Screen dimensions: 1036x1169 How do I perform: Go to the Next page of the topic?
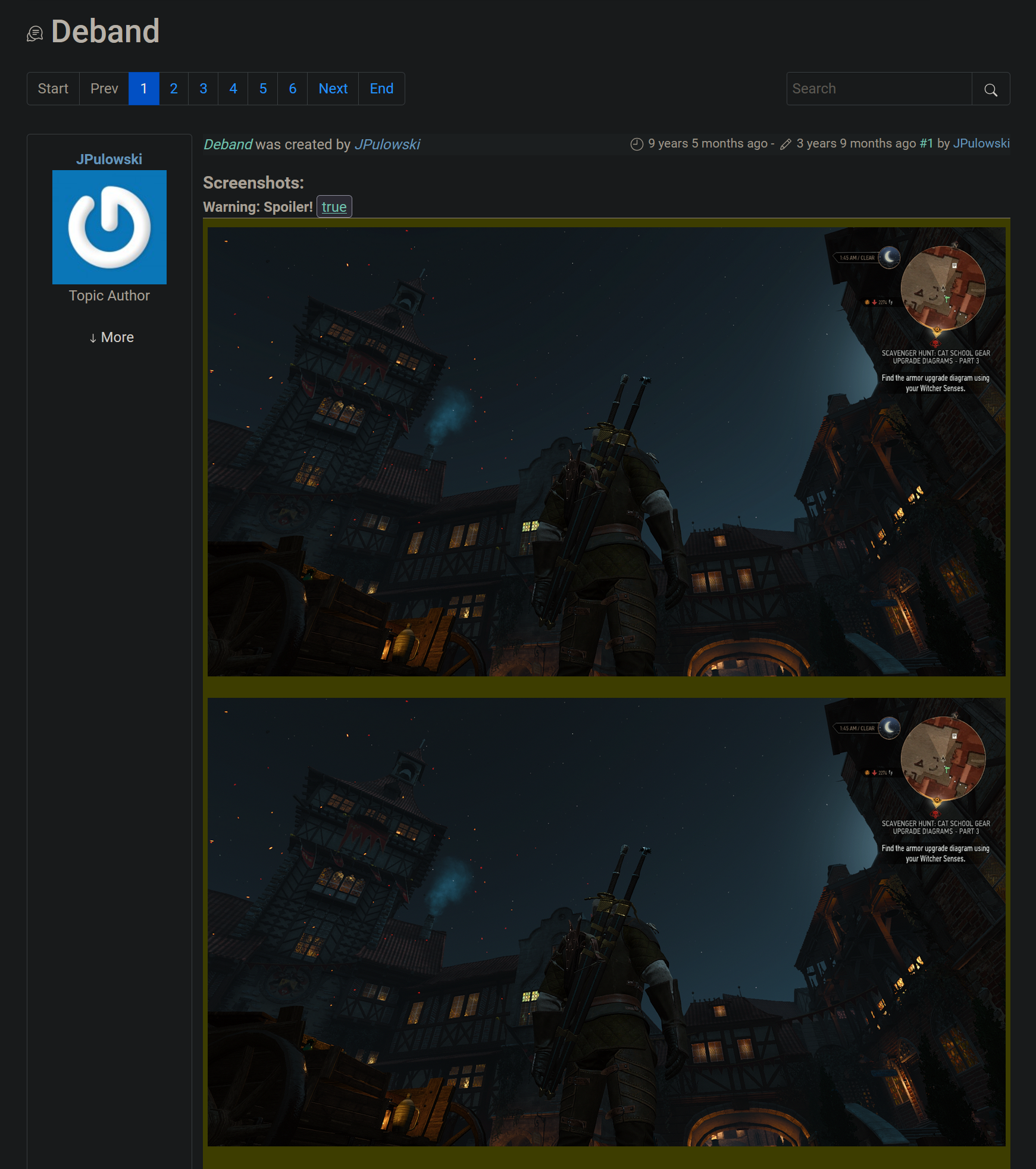[333, 88]
